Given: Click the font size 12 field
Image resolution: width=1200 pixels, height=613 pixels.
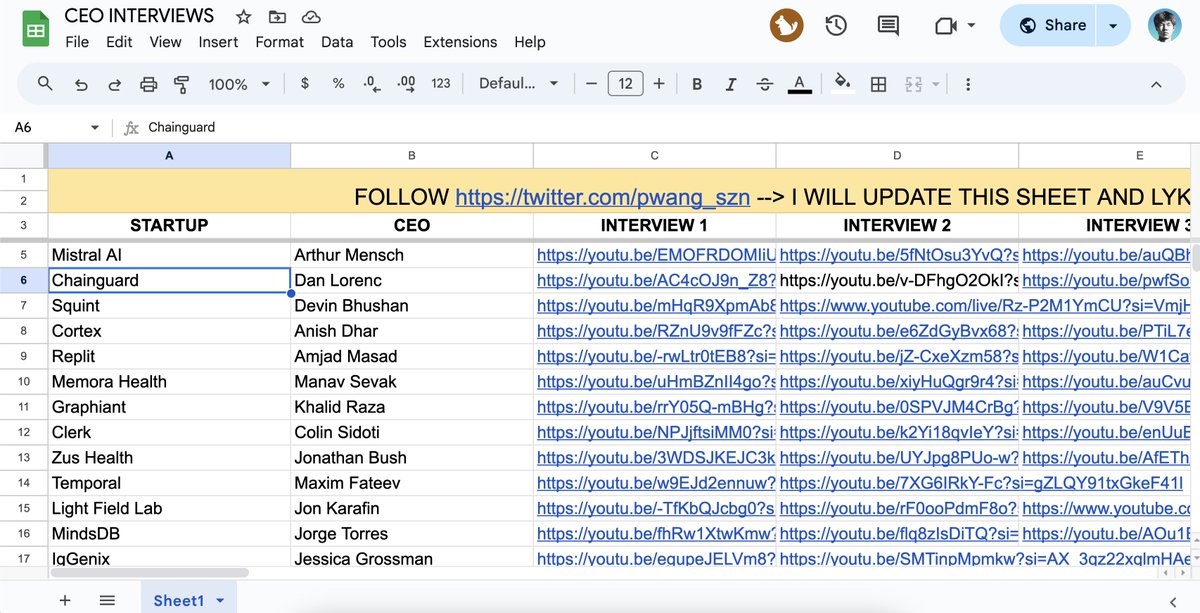Looking at the screenshot, I should pos(626,84).
